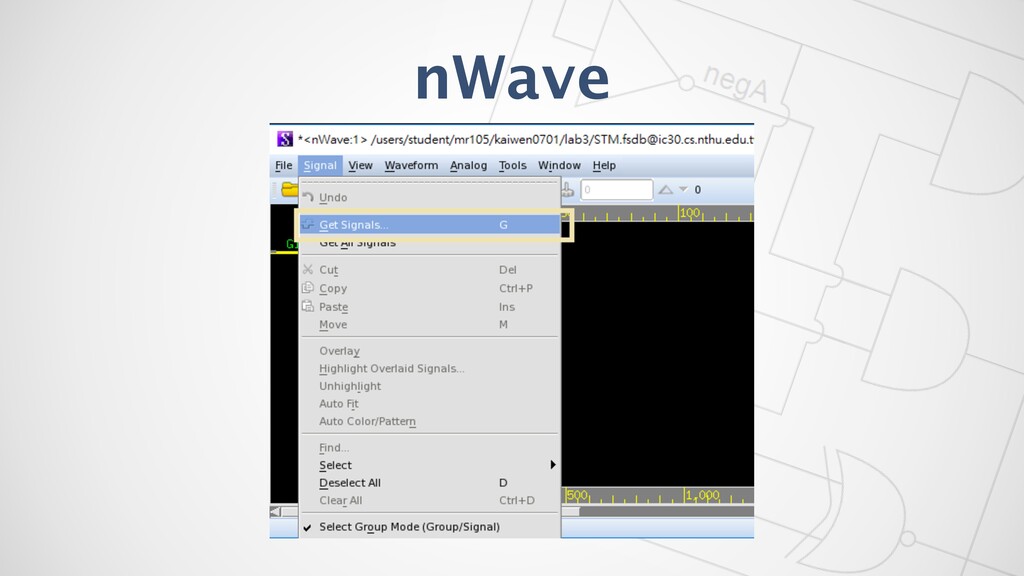Choose Get Signals... from Signal menu
The image size is (1024, 576).
coord(430,225)
